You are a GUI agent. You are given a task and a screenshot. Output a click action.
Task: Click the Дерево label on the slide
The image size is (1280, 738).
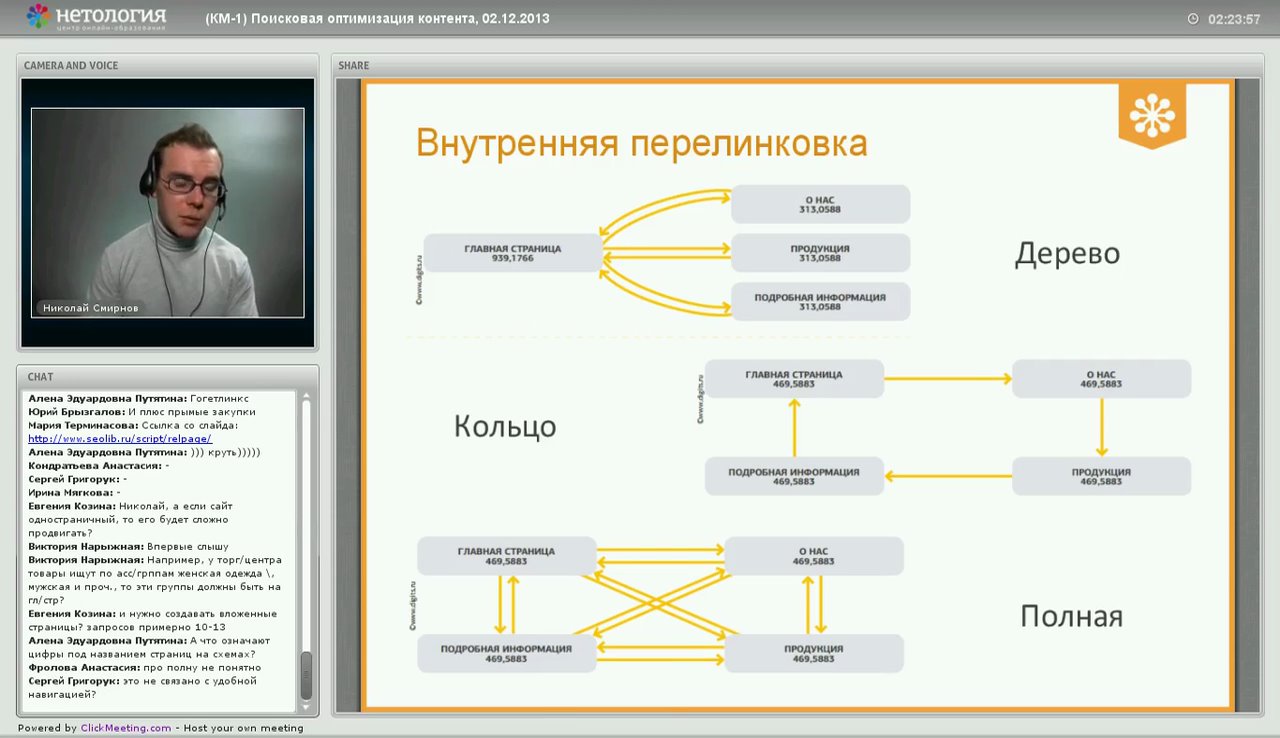point(1067,254)
